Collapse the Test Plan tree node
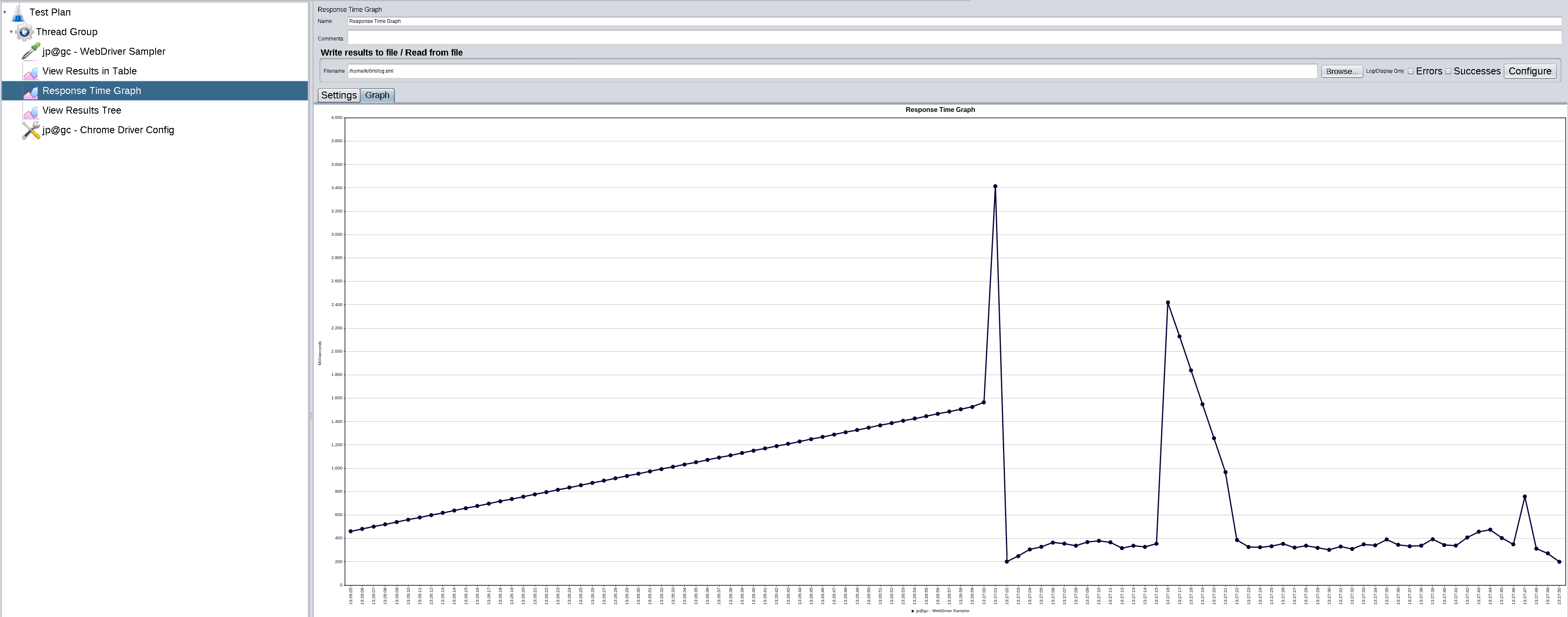Screen dimensions: 1568x617 (5, 12)
